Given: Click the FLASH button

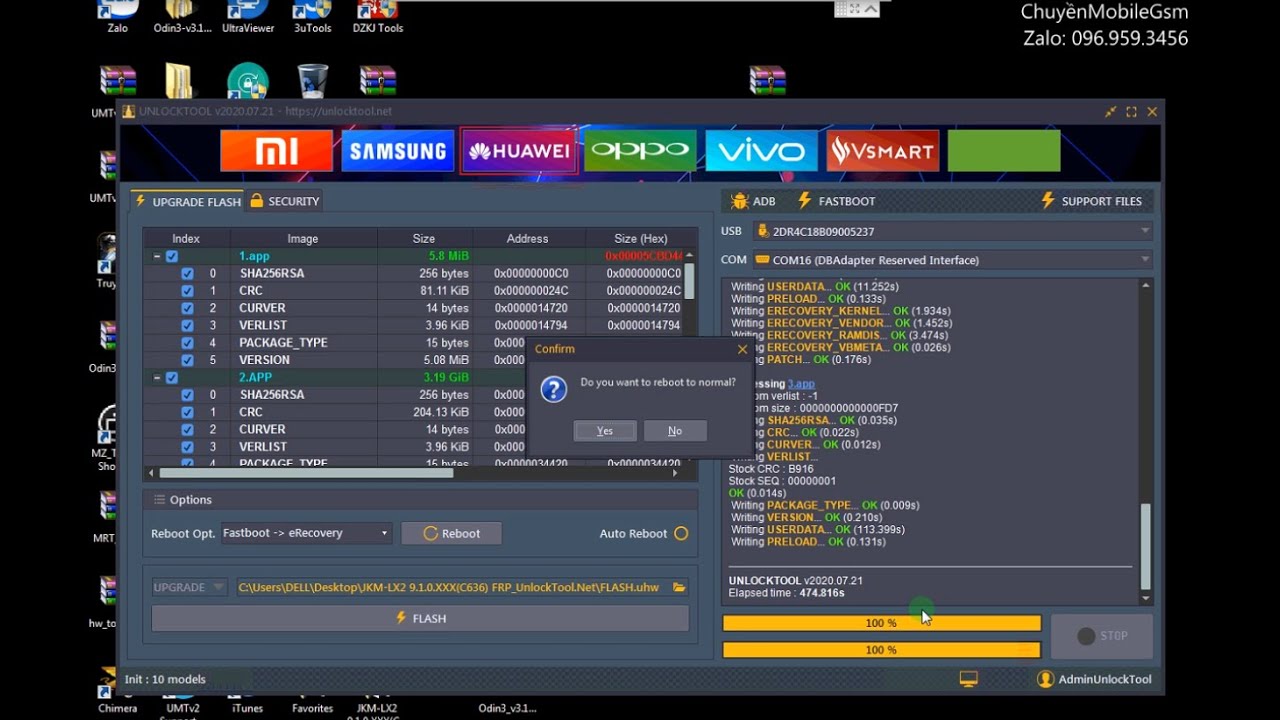Looking at the screenshot, I should pos(420,618).
